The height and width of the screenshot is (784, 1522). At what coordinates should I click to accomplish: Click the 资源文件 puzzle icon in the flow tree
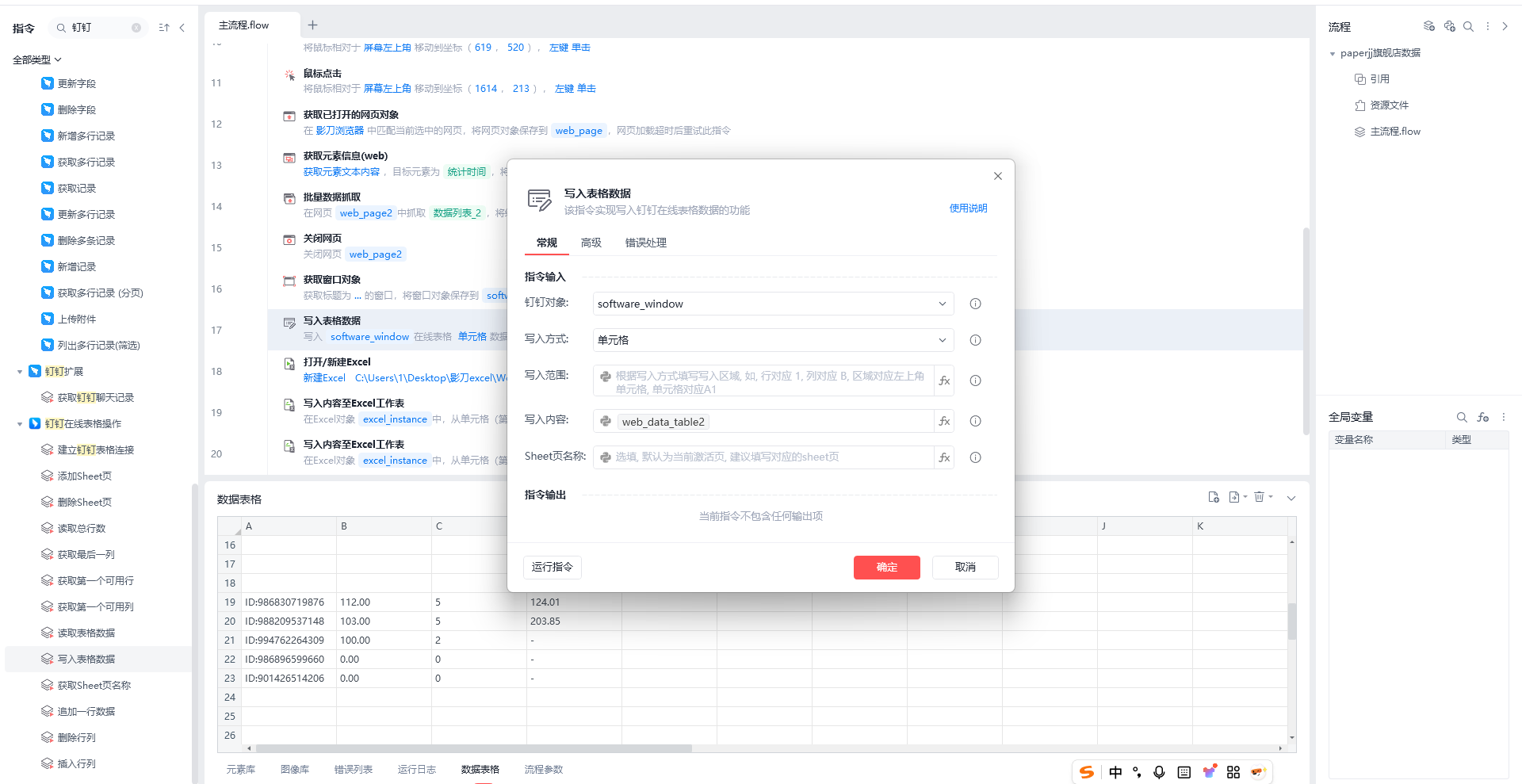(1360, 105)
